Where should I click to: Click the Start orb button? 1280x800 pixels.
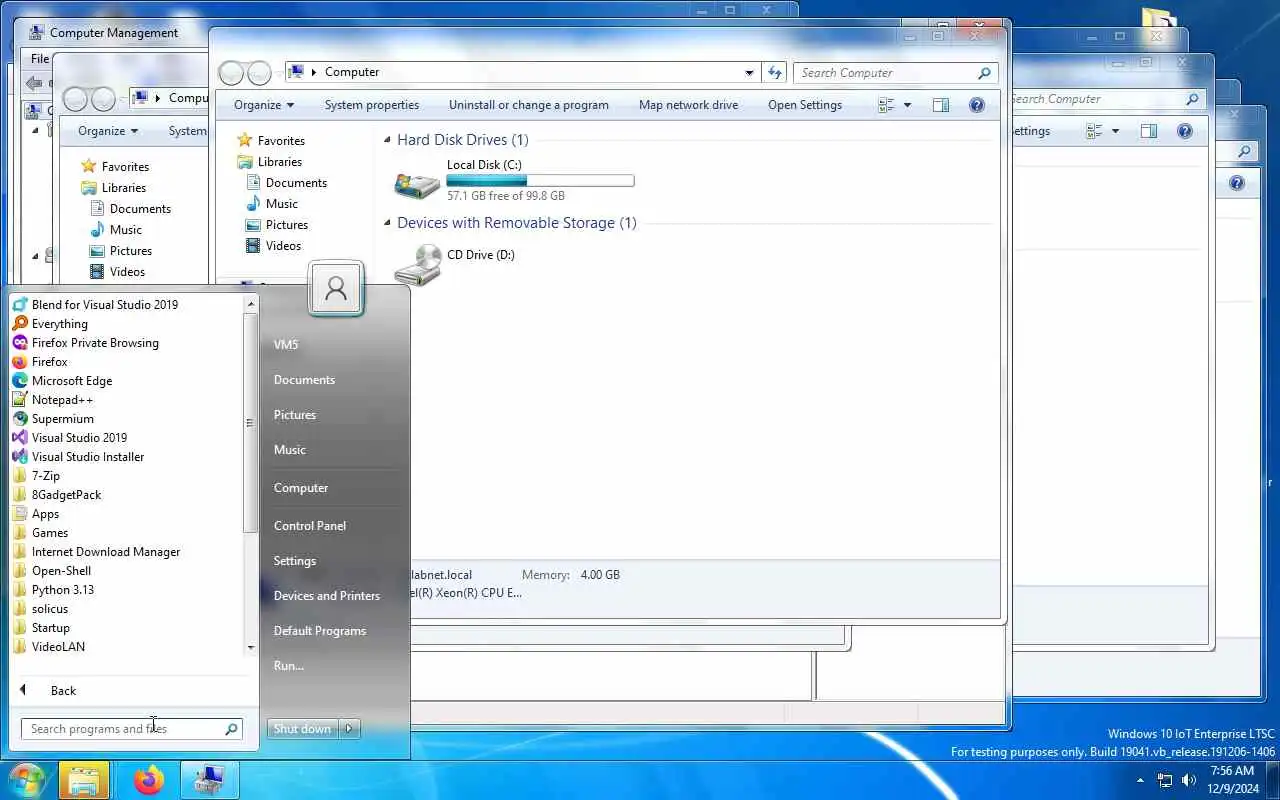(x=26, y=780)
